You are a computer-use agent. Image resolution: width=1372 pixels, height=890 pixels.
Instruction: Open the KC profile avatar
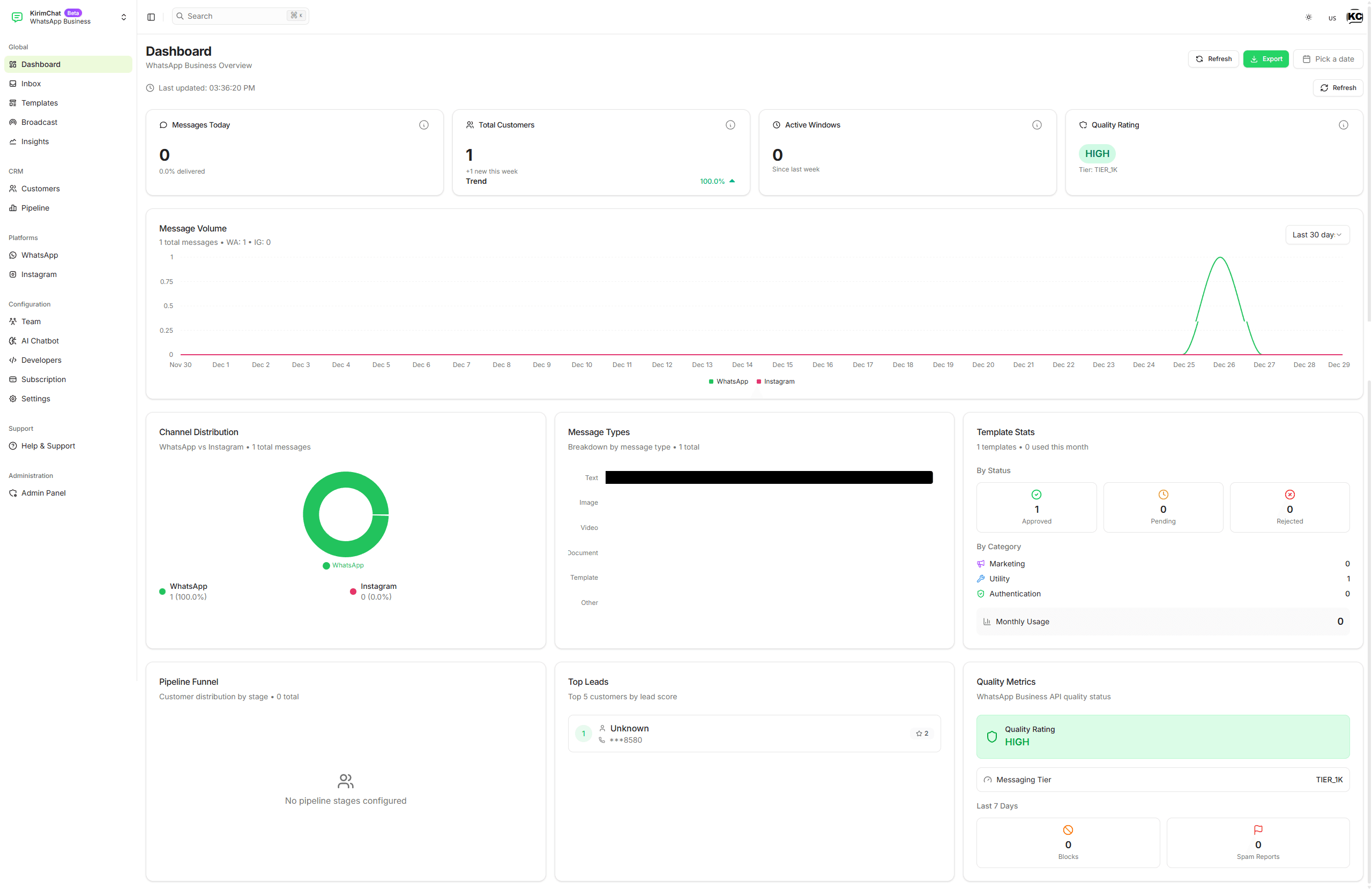1354,17
